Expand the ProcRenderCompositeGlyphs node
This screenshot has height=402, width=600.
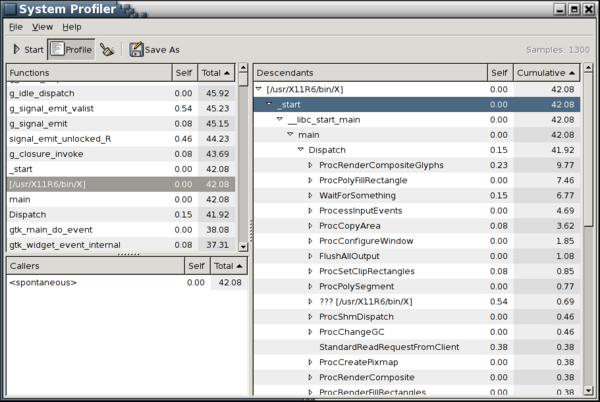(x=310, y=164)
